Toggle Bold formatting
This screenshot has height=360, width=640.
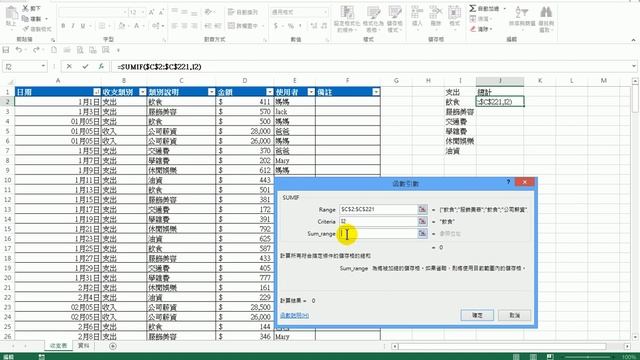[x=63, y=26]
